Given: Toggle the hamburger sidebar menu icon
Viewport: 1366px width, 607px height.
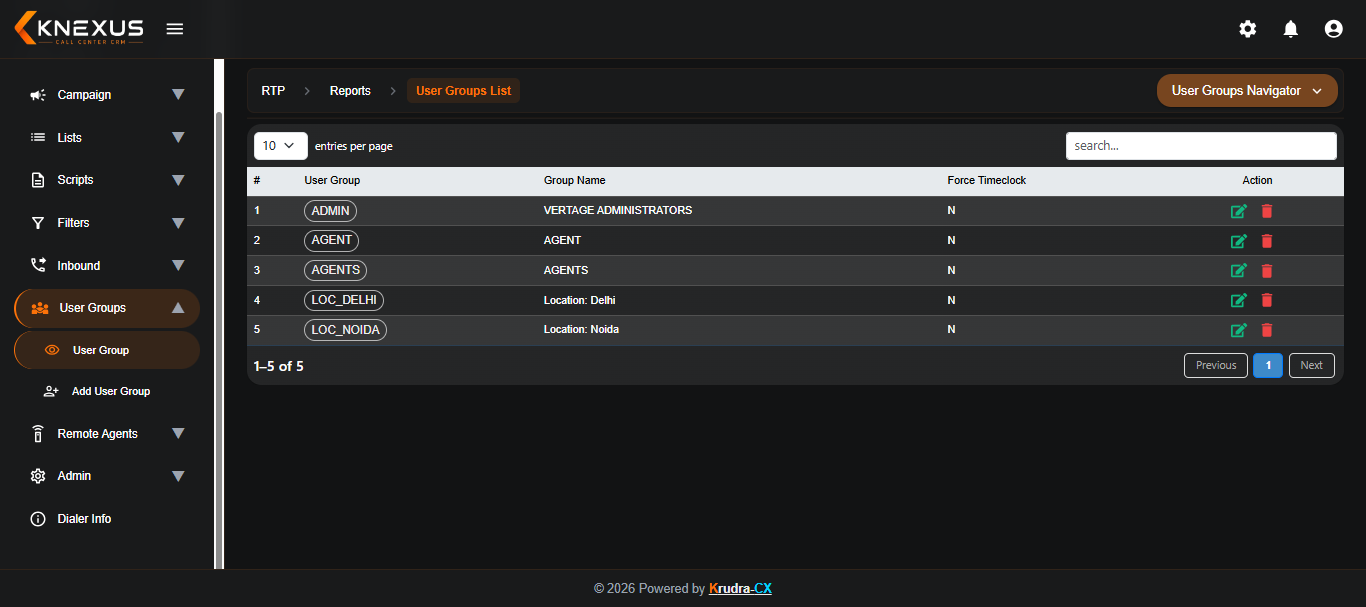Looking at the screenshot, I should pyautogui.click(x=175, y=29).
